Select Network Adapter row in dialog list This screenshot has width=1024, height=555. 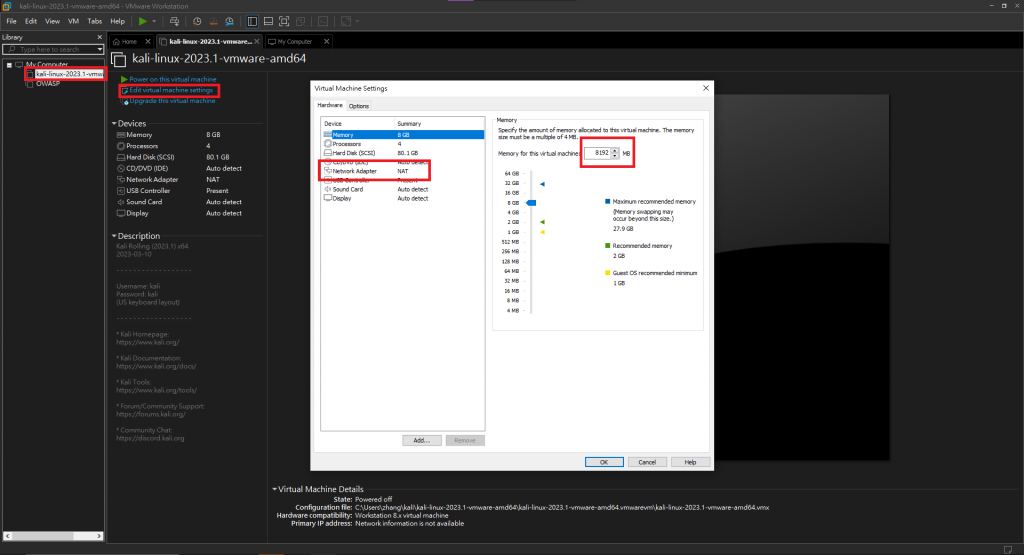click(403, 171)
